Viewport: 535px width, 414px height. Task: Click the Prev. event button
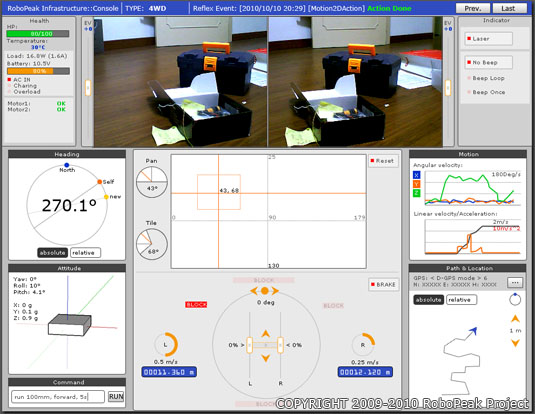click(x=473, y=8)
